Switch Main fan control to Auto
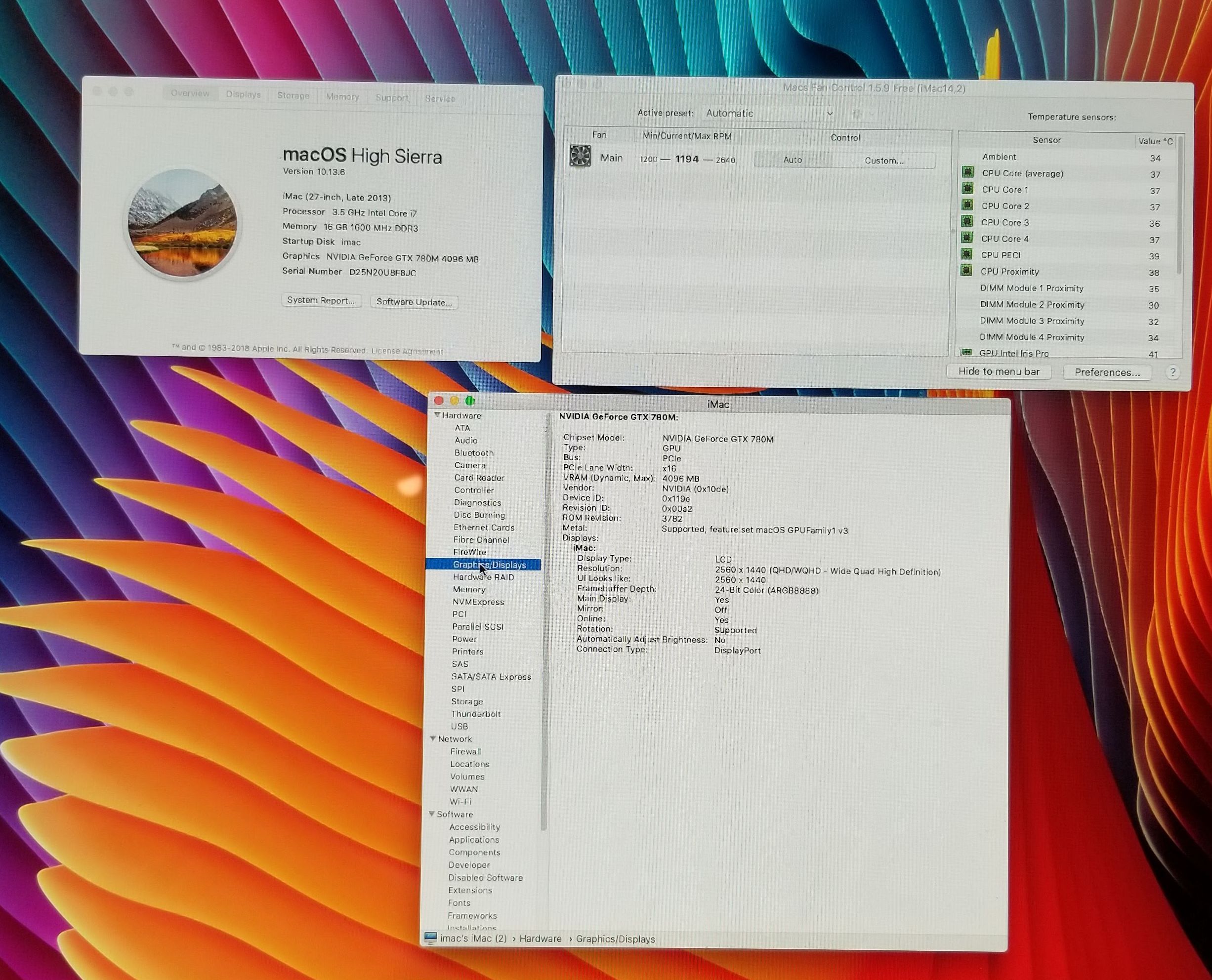Image resolution: width=1212 pixels, height=980 pixels. [793, 160]
